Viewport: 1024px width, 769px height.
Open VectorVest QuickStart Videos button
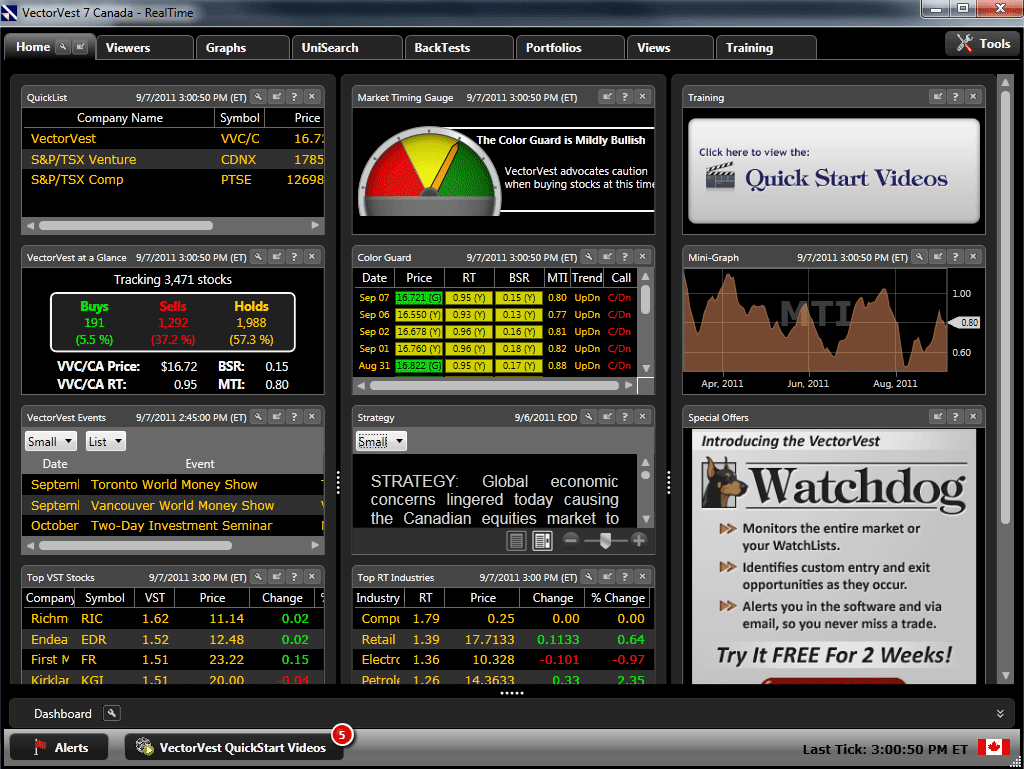pyautogui.click(x=234, y=747)
